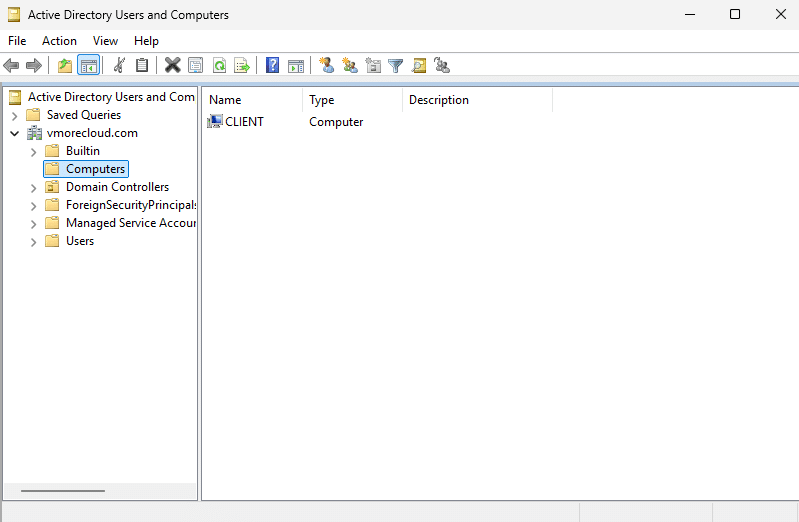Click the Forward arrow toolbar button
799x522 pixels.
click(34, 65)
